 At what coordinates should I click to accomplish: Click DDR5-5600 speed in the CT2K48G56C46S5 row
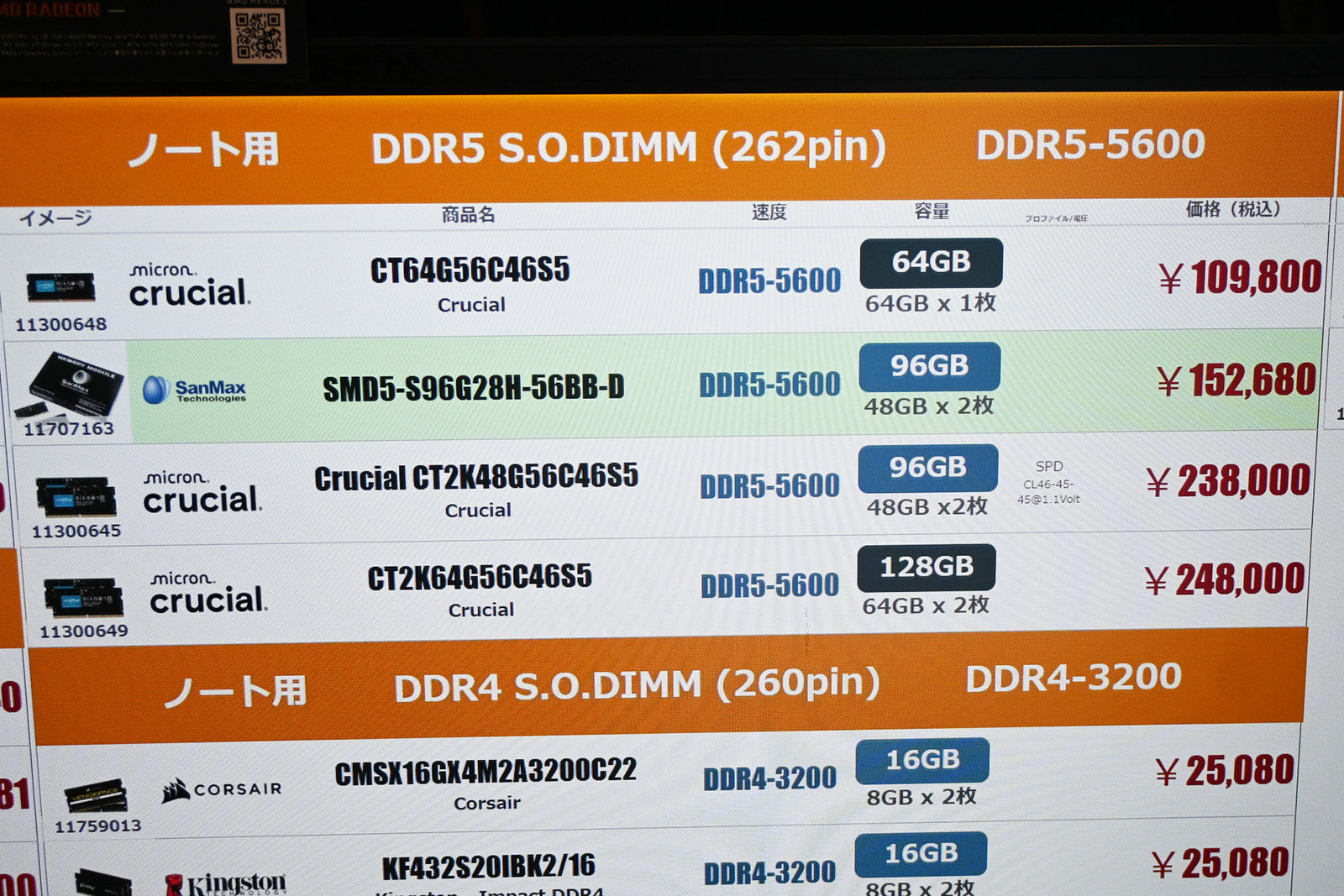pos(769,486)
